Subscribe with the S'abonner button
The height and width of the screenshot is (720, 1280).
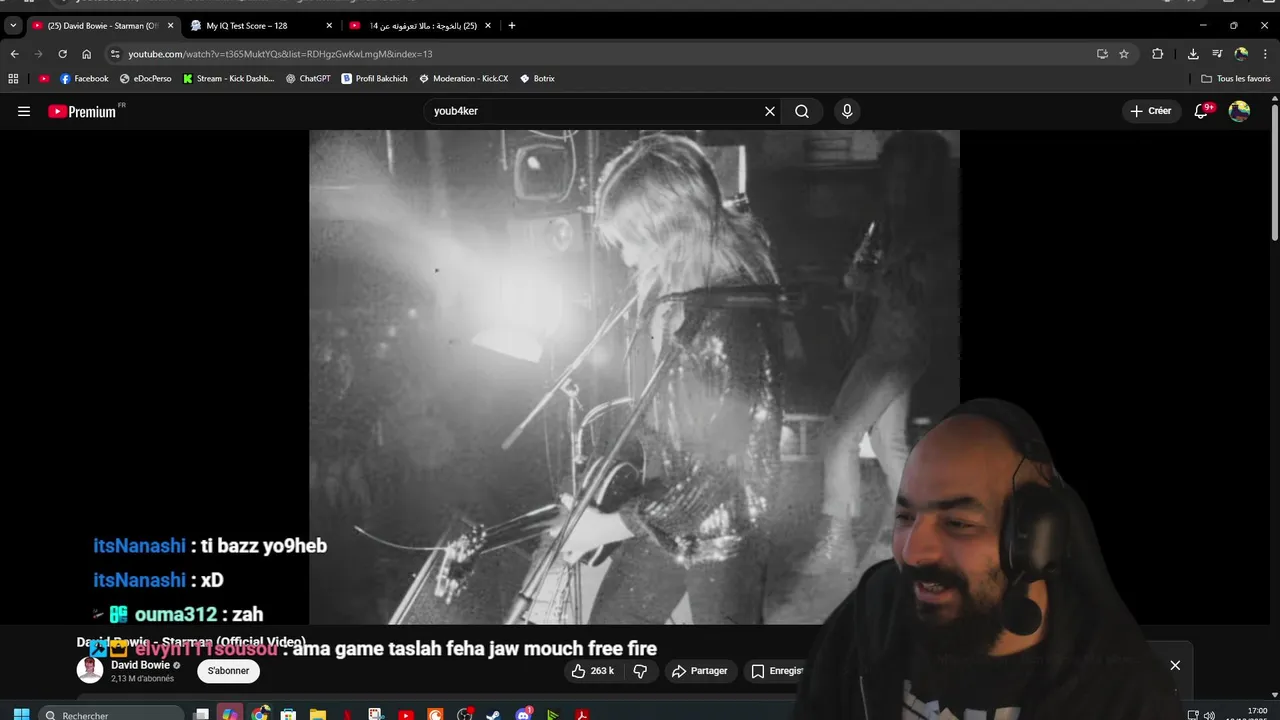click(229, 671)
